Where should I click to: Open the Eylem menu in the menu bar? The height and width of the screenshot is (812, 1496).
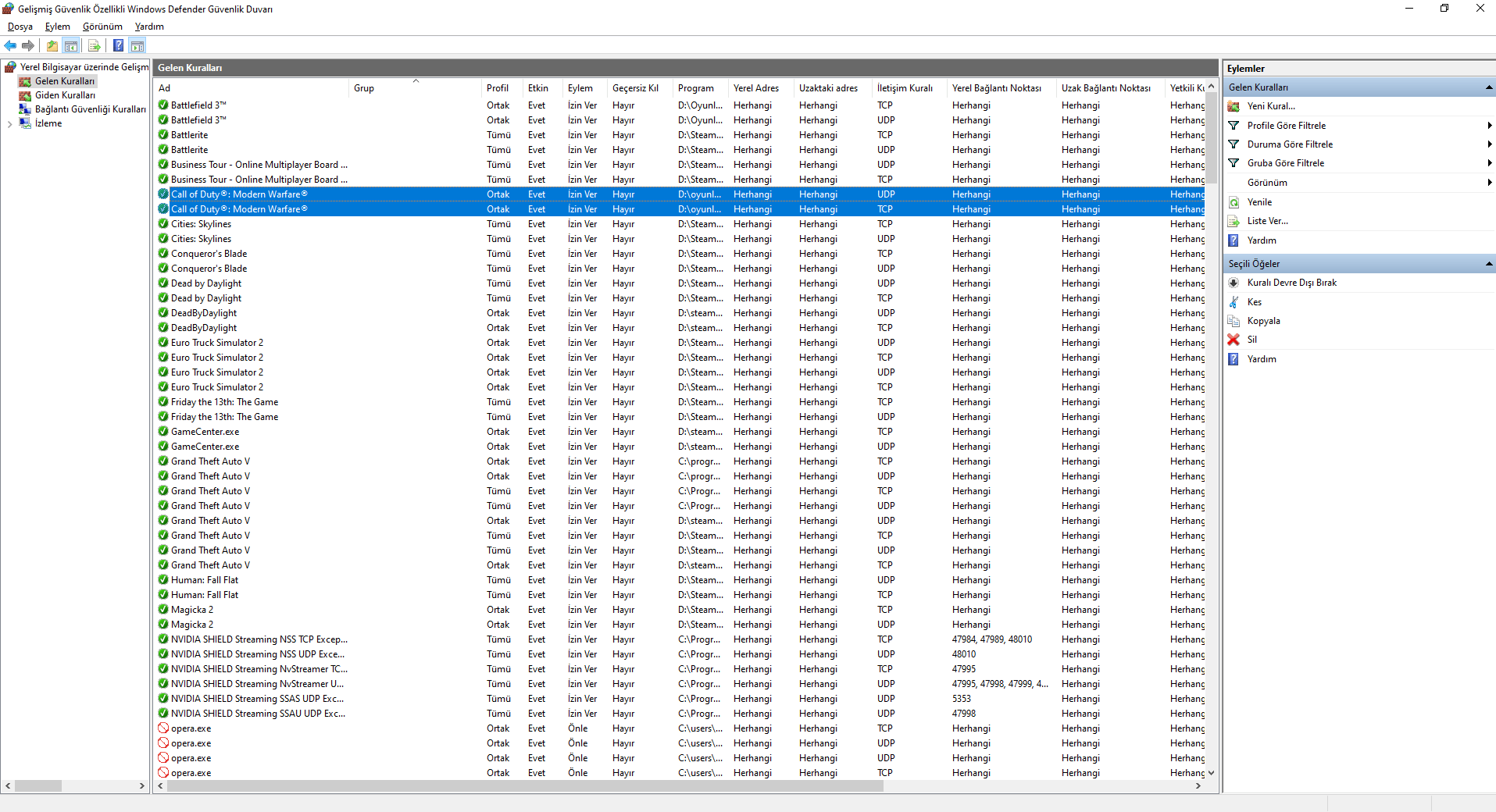coord(58,27)
